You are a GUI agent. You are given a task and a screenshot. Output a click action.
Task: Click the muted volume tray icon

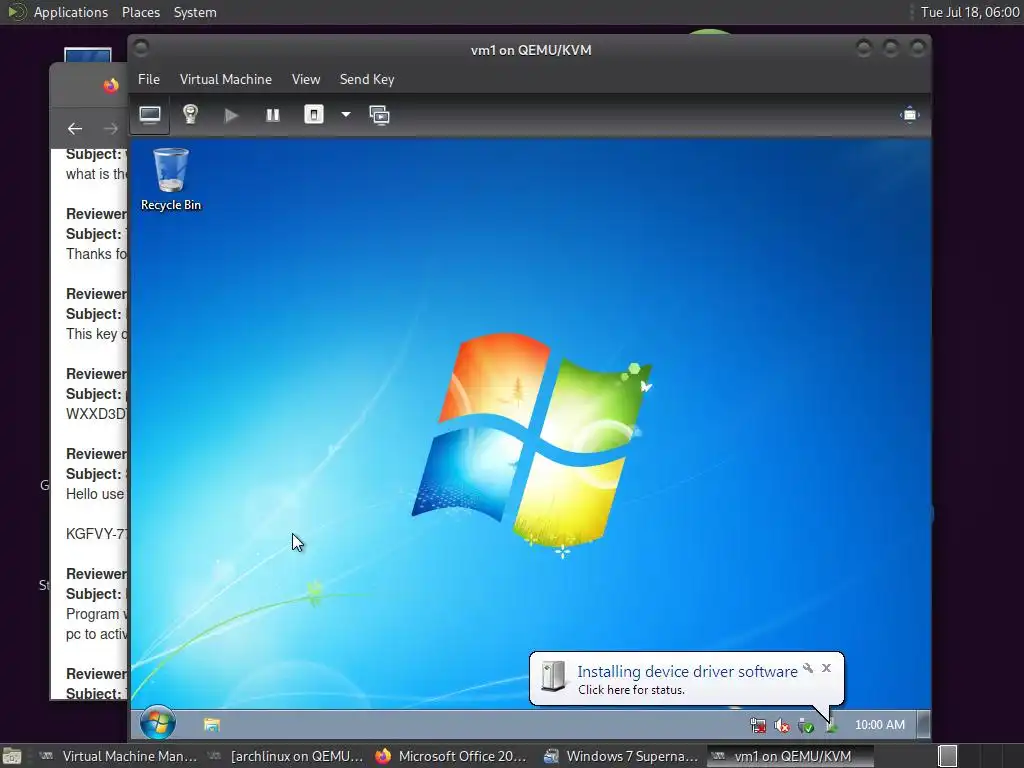(782, 726)
